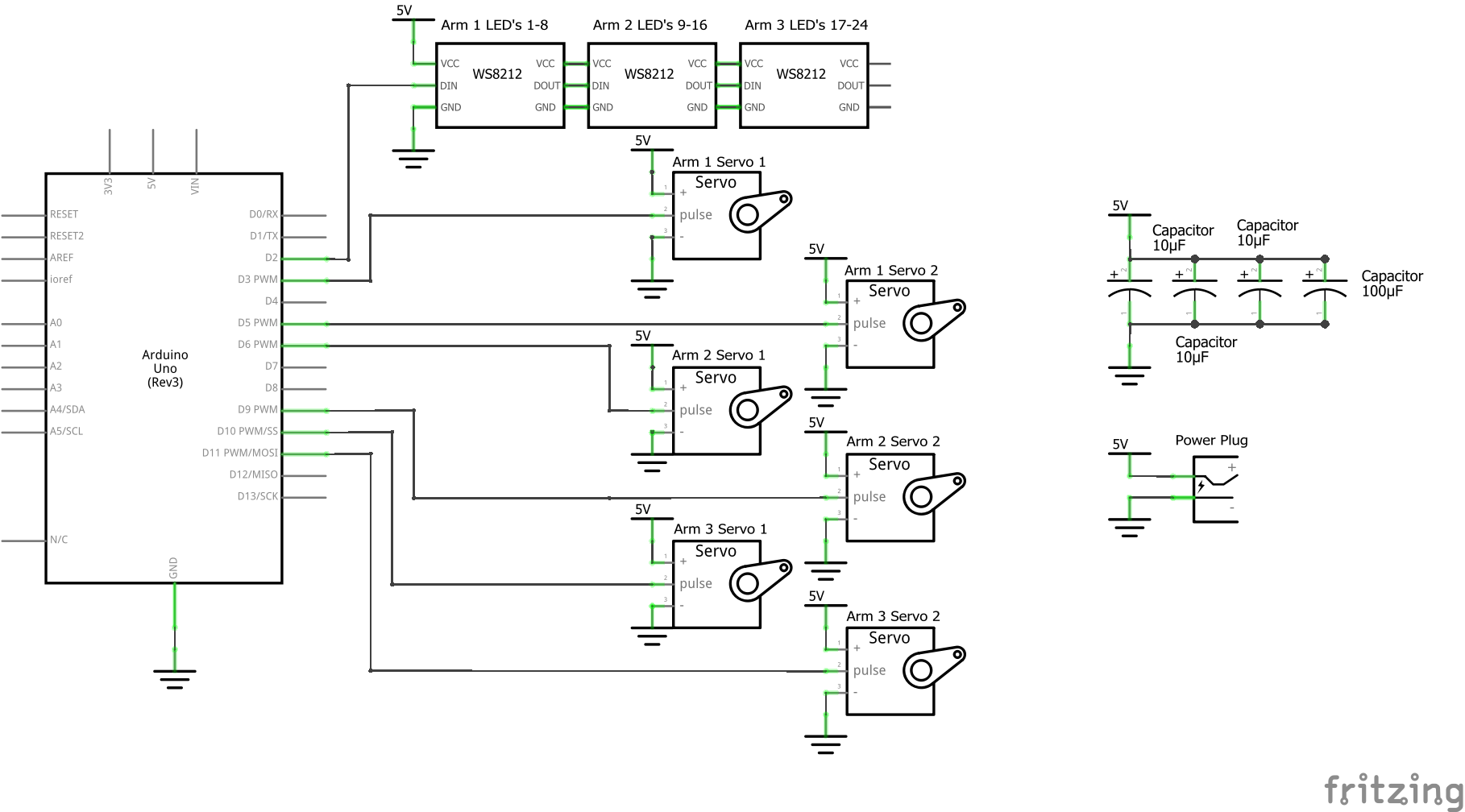
Task: Click the fritzing logo watermark
Action: (x=1393, y=789)
